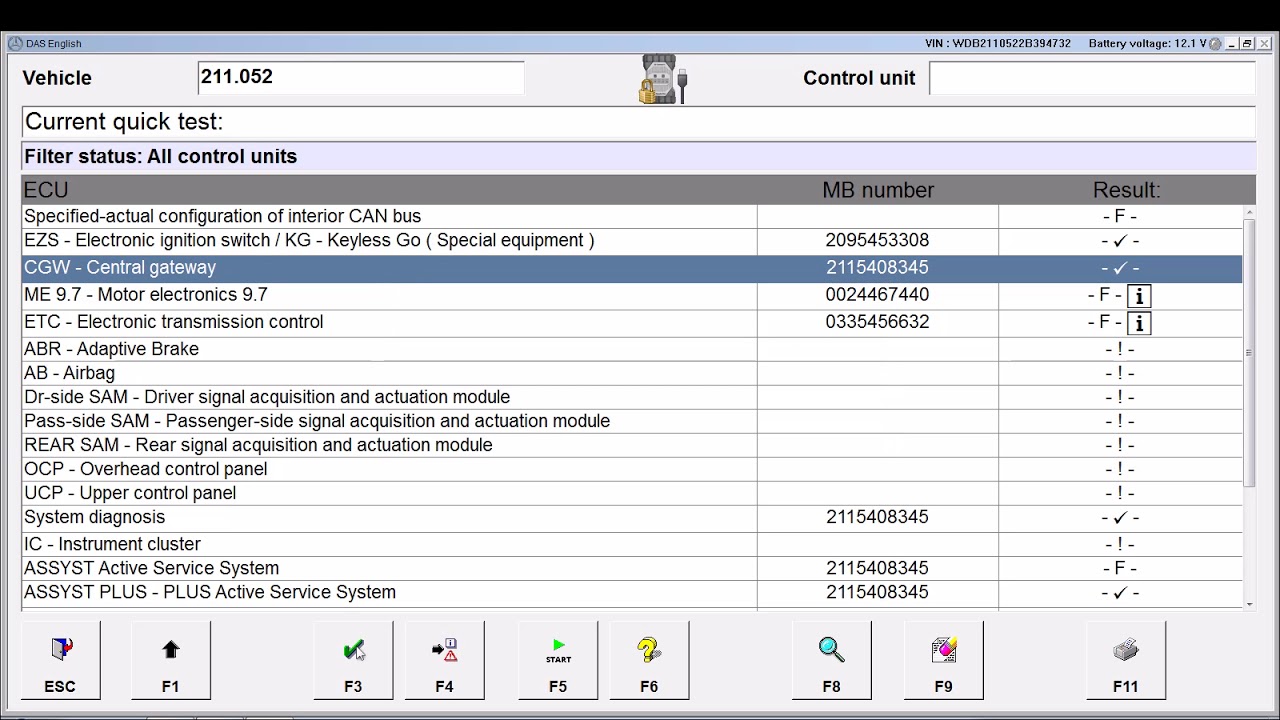
Task: Select the AB - Airbag row
Action: pos(632,373)
